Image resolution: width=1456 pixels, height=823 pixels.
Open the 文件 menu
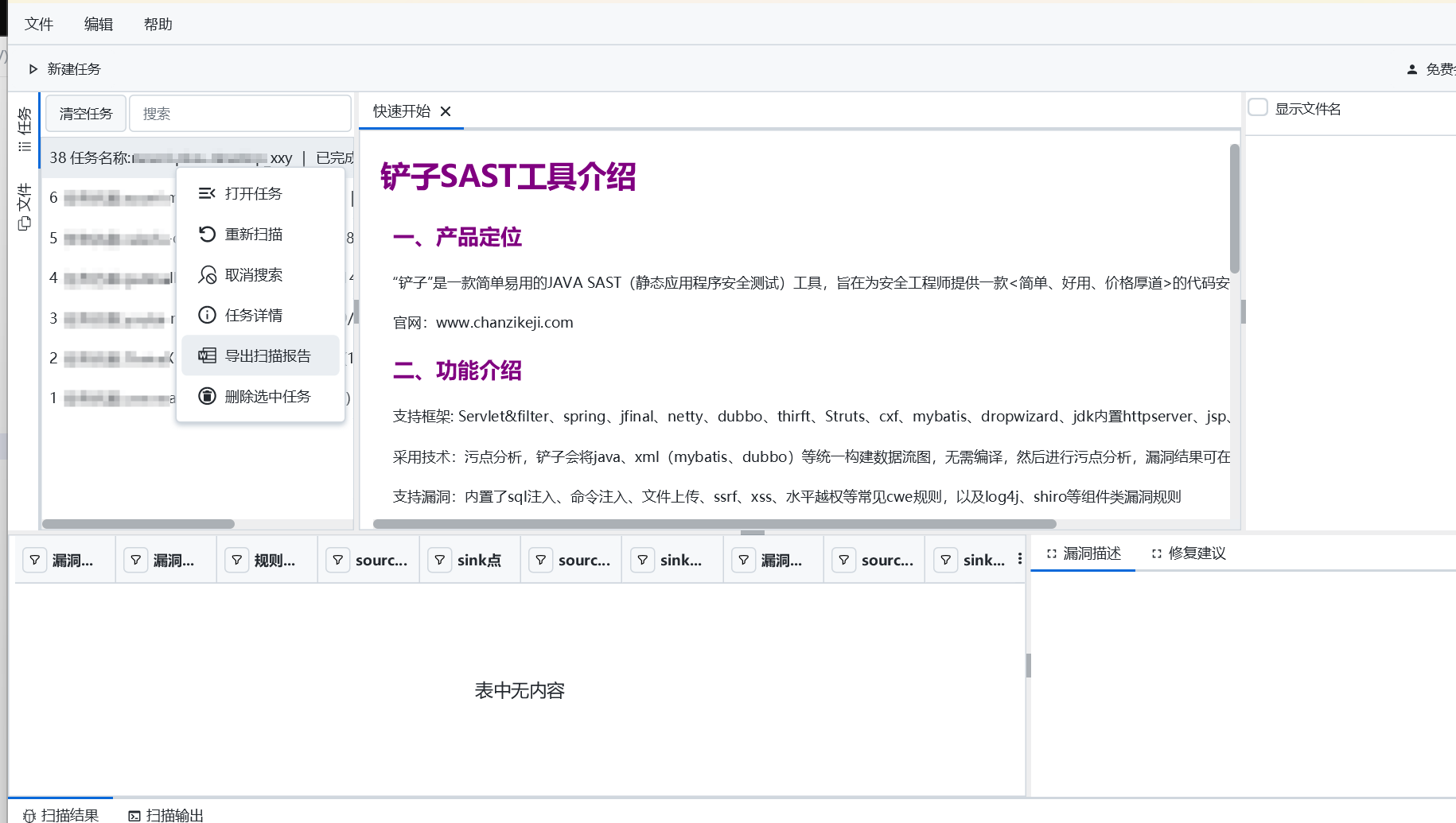38,24
